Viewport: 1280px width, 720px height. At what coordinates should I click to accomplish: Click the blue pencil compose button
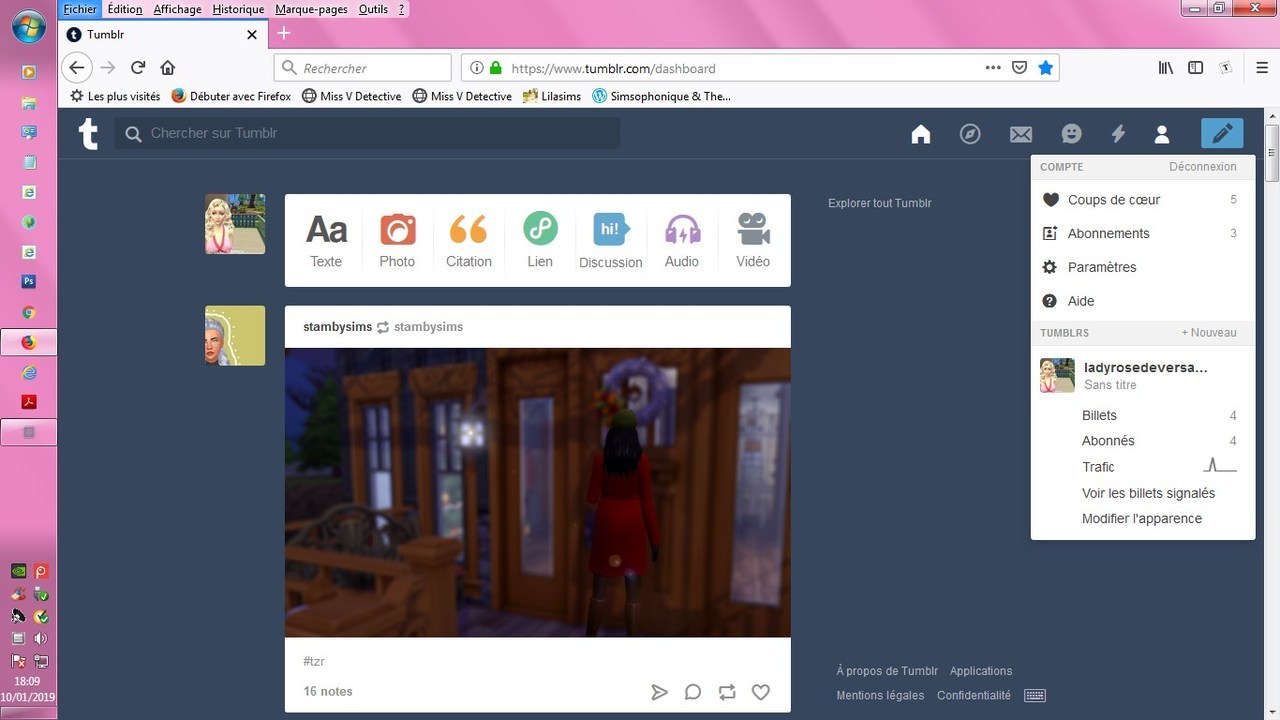tap(1221, 134)
